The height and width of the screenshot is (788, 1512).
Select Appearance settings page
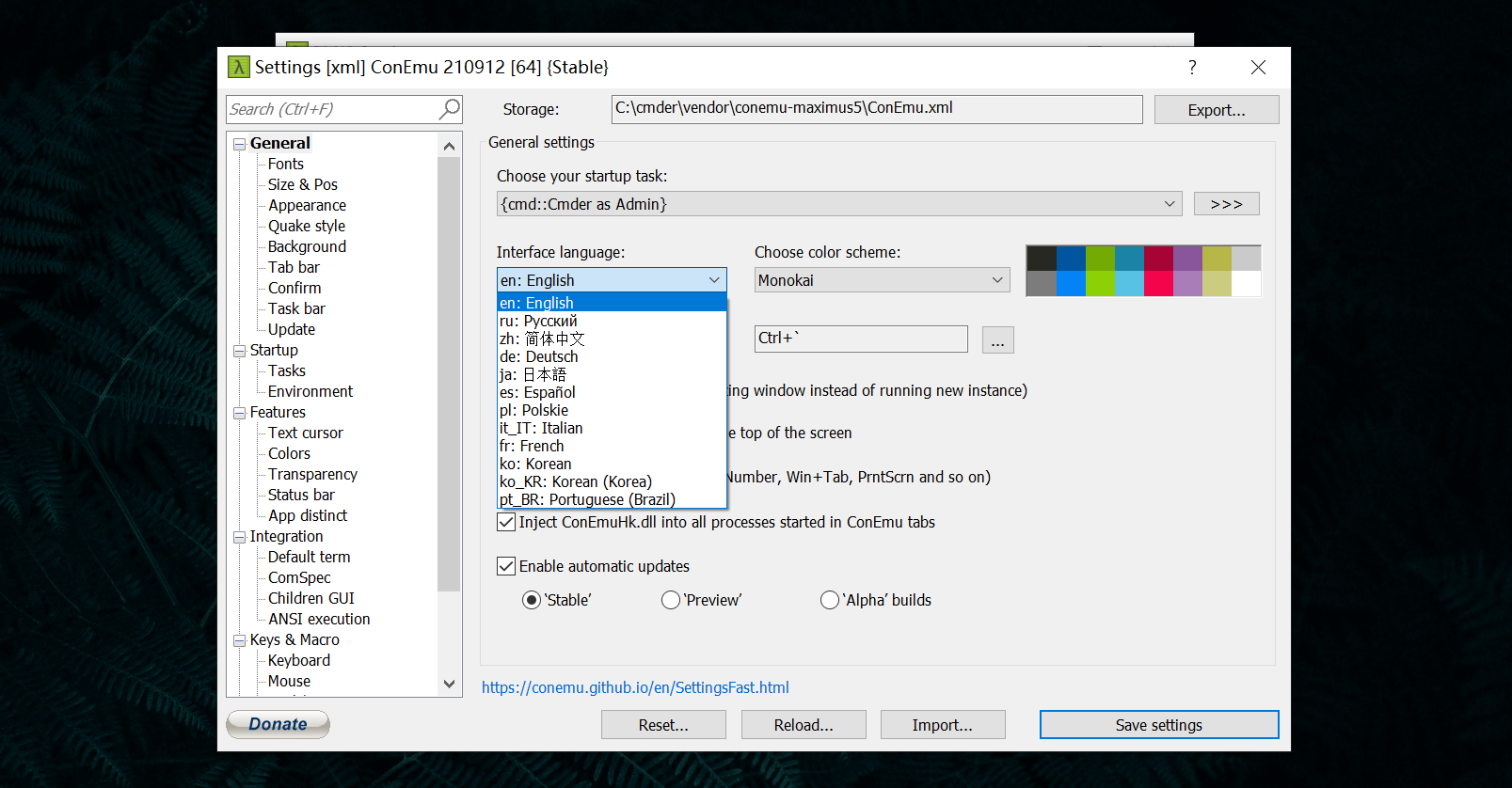coord(307,205)
